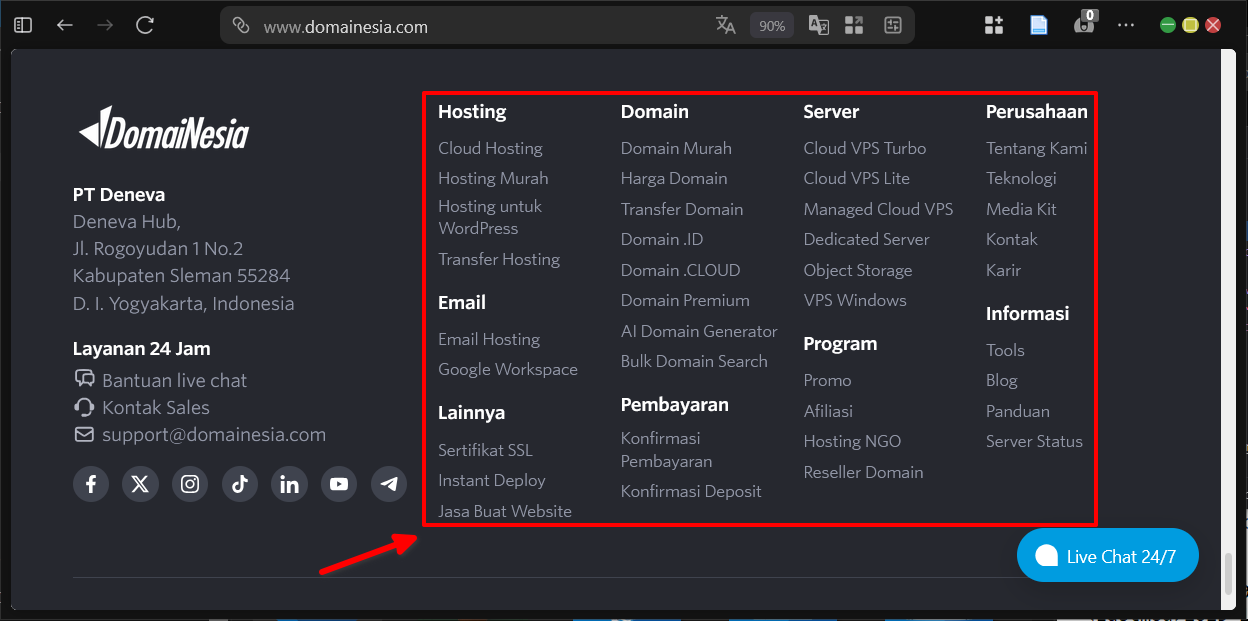Reload the page with the refresh icon

[144, 24]
